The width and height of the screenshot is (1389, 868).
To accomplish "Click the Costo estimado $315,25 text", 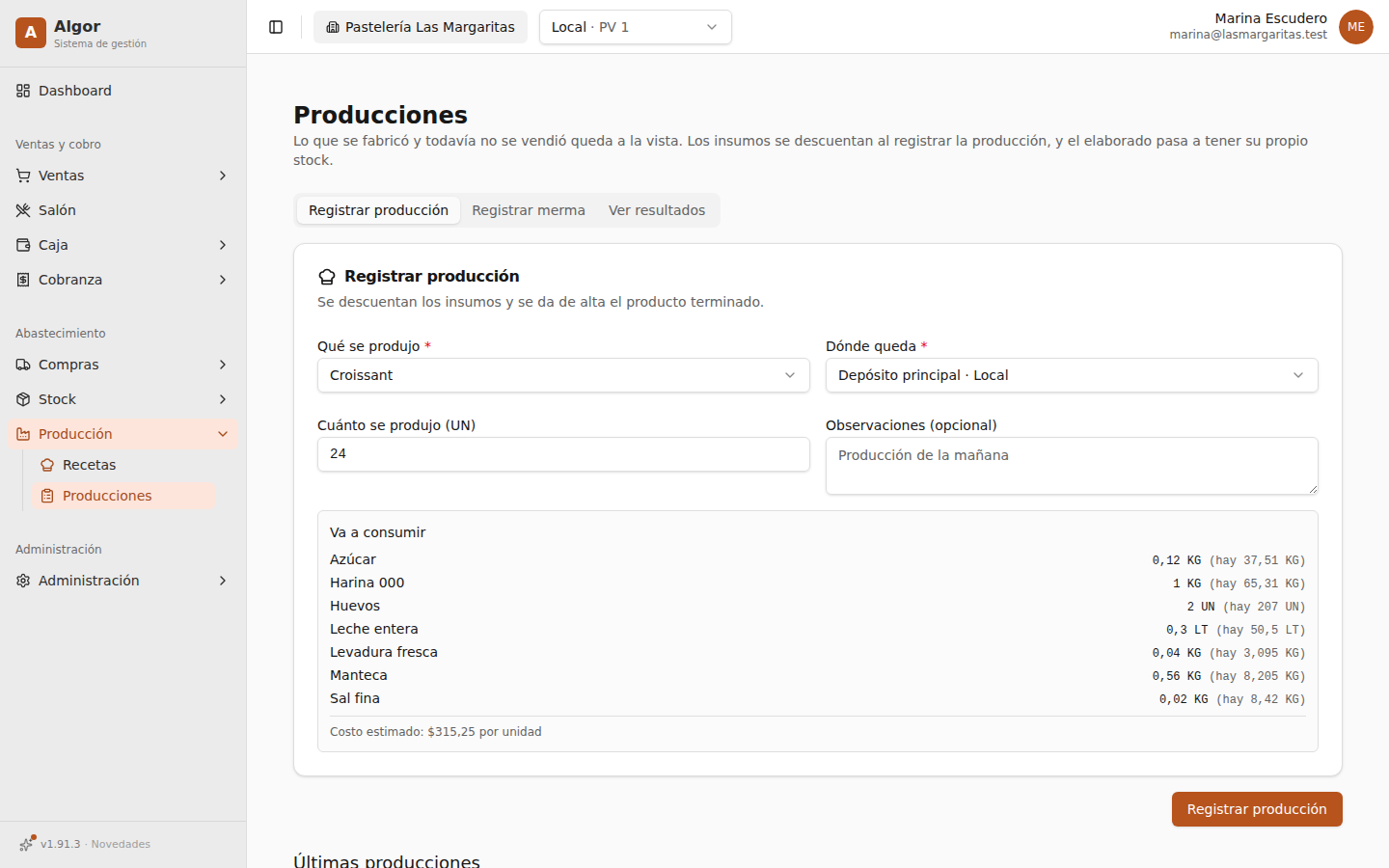I will [x=436, y=732].
